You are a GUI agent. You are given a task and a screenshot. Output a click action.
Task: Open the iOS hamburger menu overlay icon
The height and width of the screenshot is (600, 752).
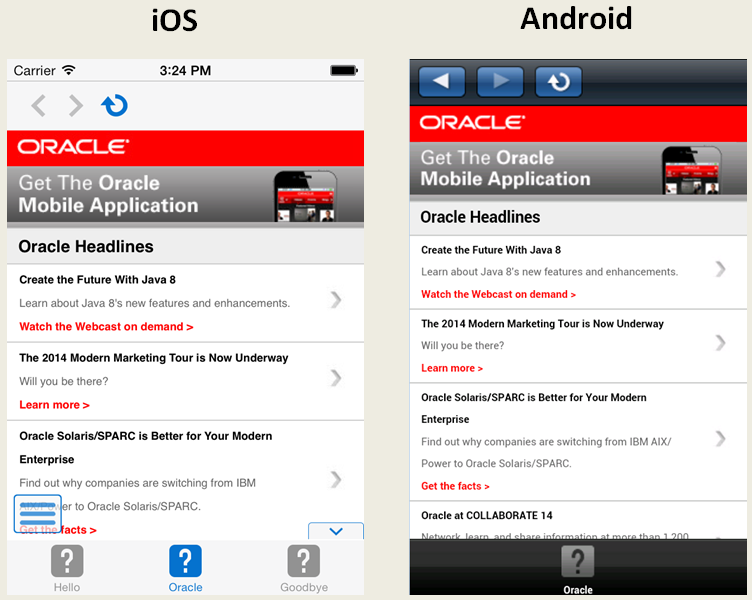click(x=38, y=514)
